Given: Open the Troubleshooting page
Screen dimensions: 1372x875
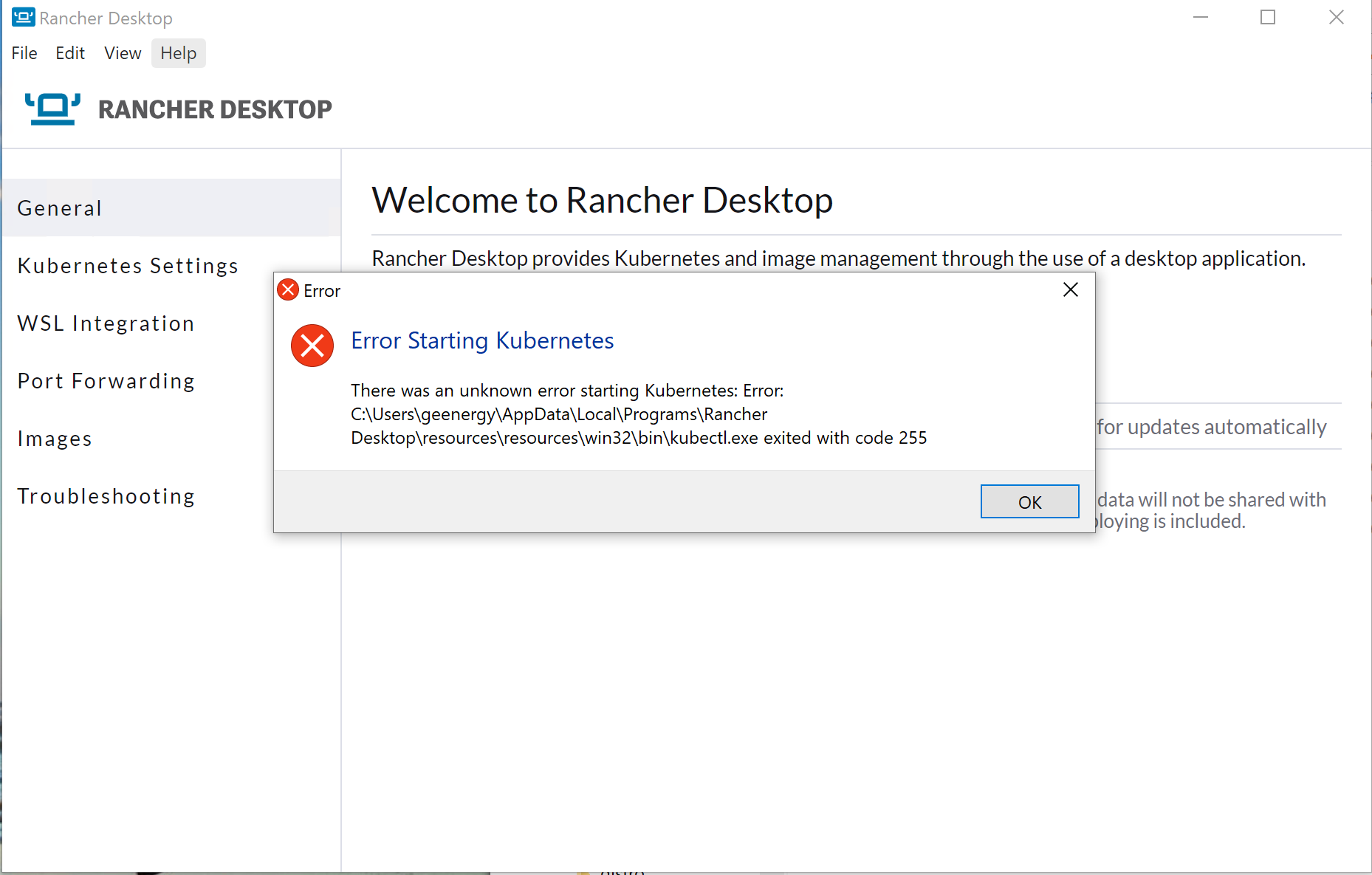Looking at the screenshot, I should [106, 495].
